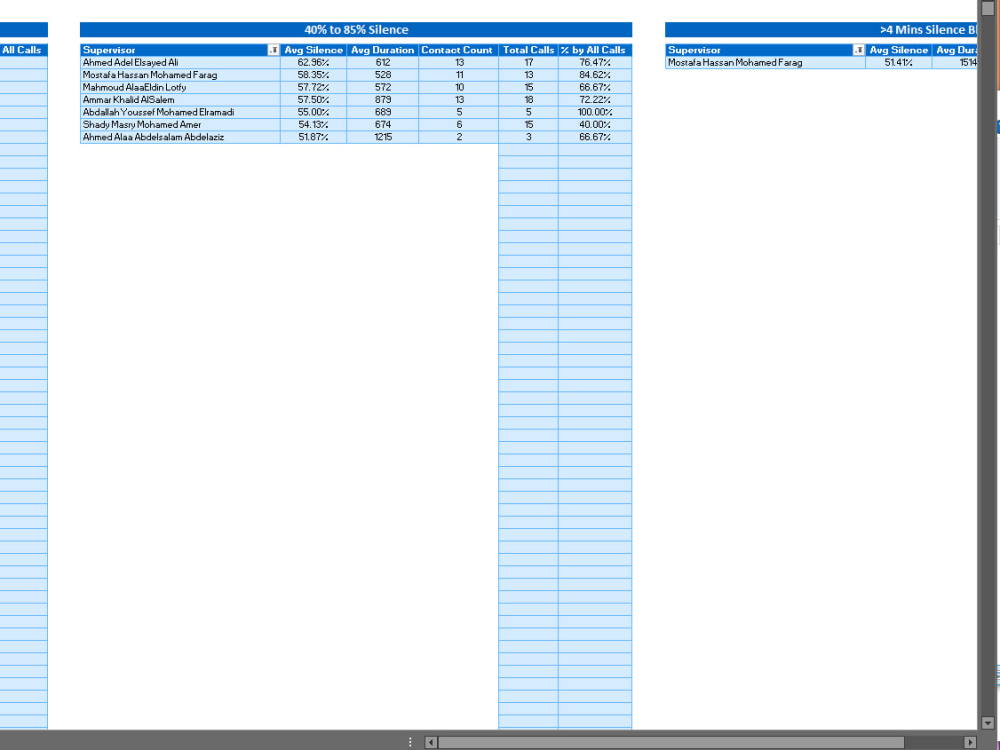1000x750 pixels.
Task: Open Supervisor filter dropdown in 40% to 85% Silence table
Action: [x=273, y=50]
